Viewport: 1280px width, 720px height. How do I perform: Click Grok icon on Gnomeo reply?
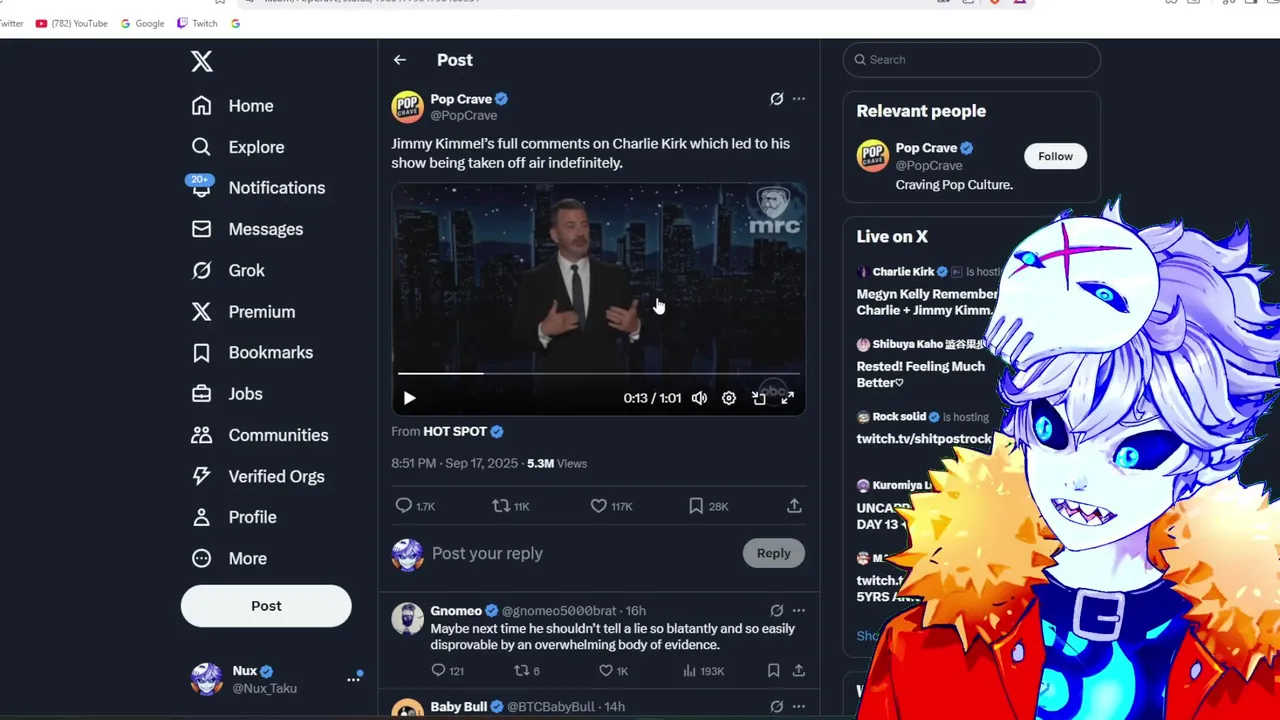click(x=776, y=611)
